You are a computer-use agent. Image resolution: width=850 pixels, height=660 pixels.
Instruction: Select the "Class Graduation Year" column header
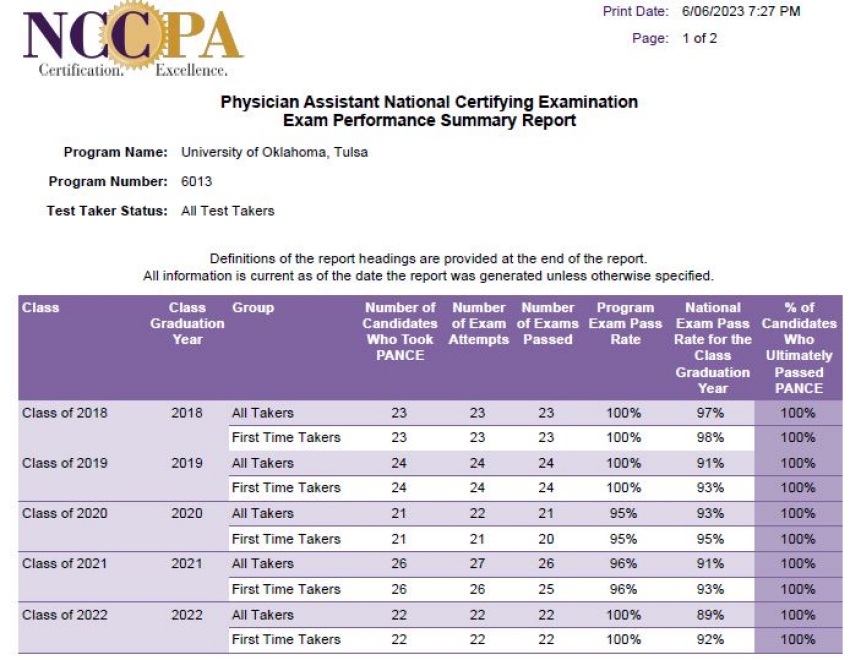click(x=187, y=323)
